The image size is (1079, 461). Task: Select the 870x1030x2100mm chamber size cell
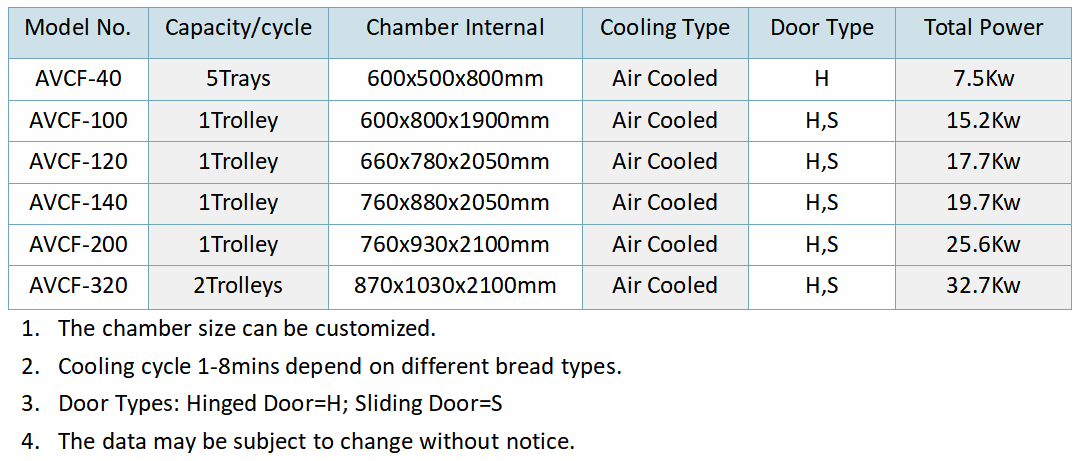455,286
